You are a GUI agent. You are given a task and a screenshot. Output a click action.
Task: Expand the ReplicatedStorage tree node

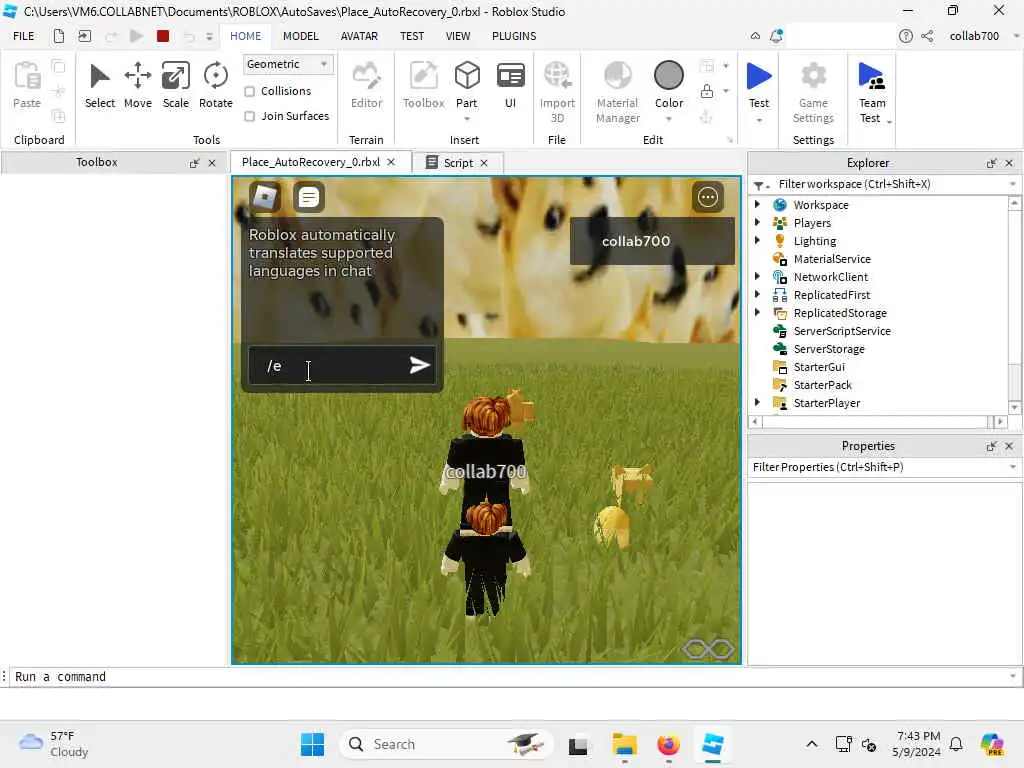pyautogui.click(x=758, y=313)
